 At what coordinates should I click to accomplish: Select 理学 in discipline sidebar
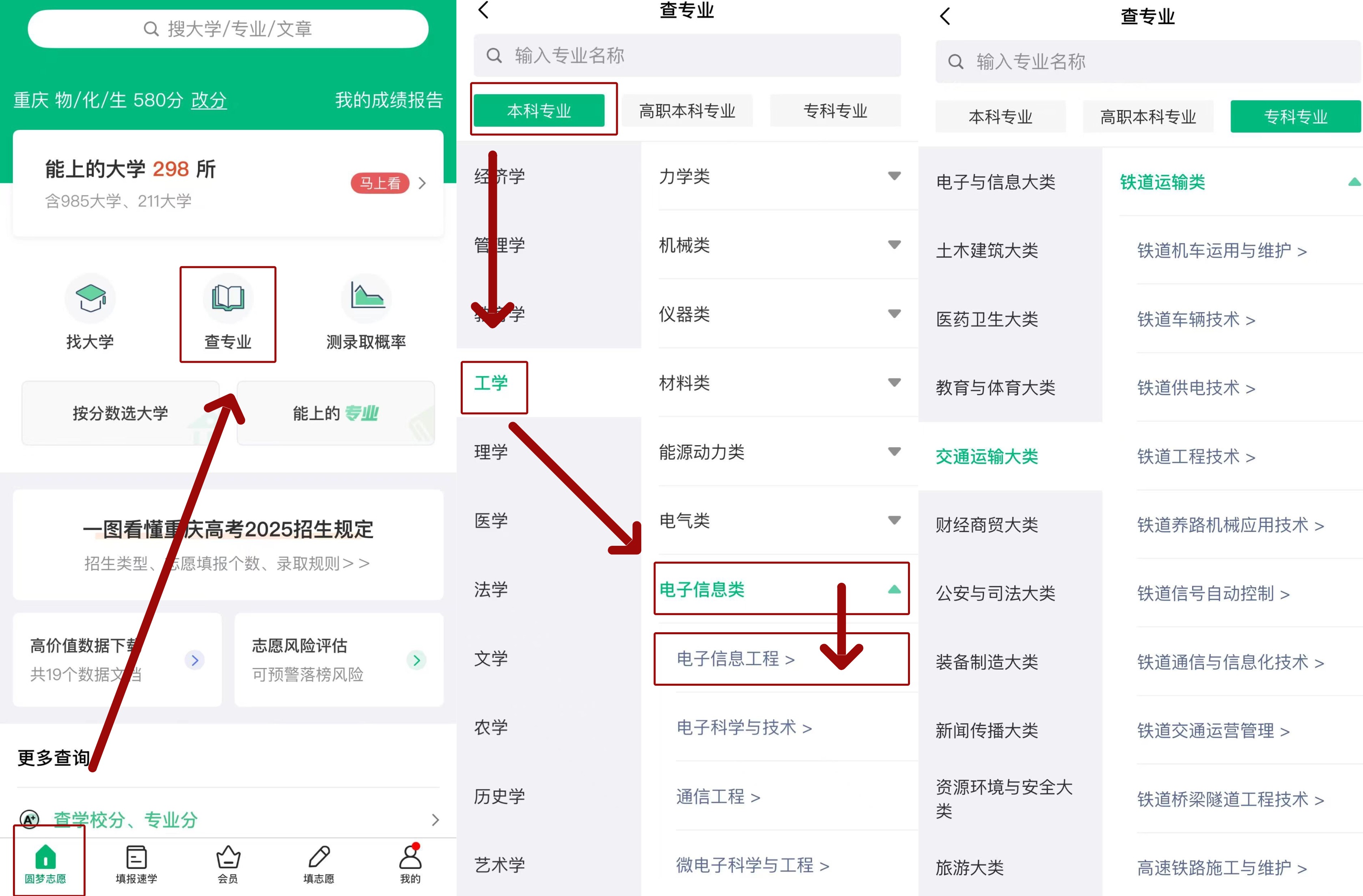(x=491, y=452)
